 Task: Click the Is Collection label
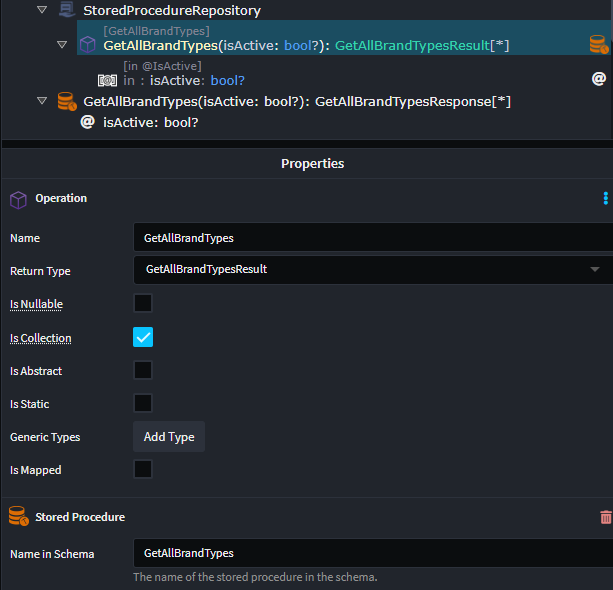(41, 338)
